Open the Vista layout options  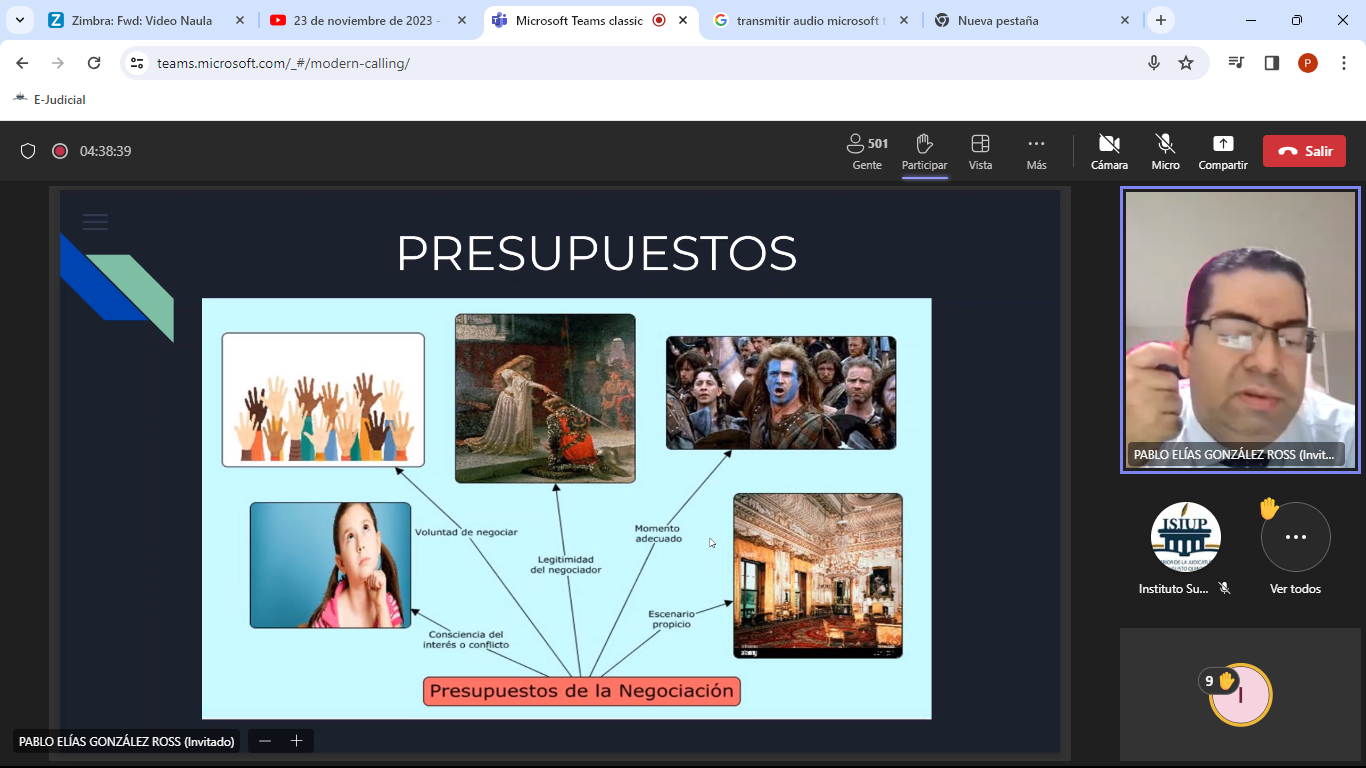click(x=980, y=152)
